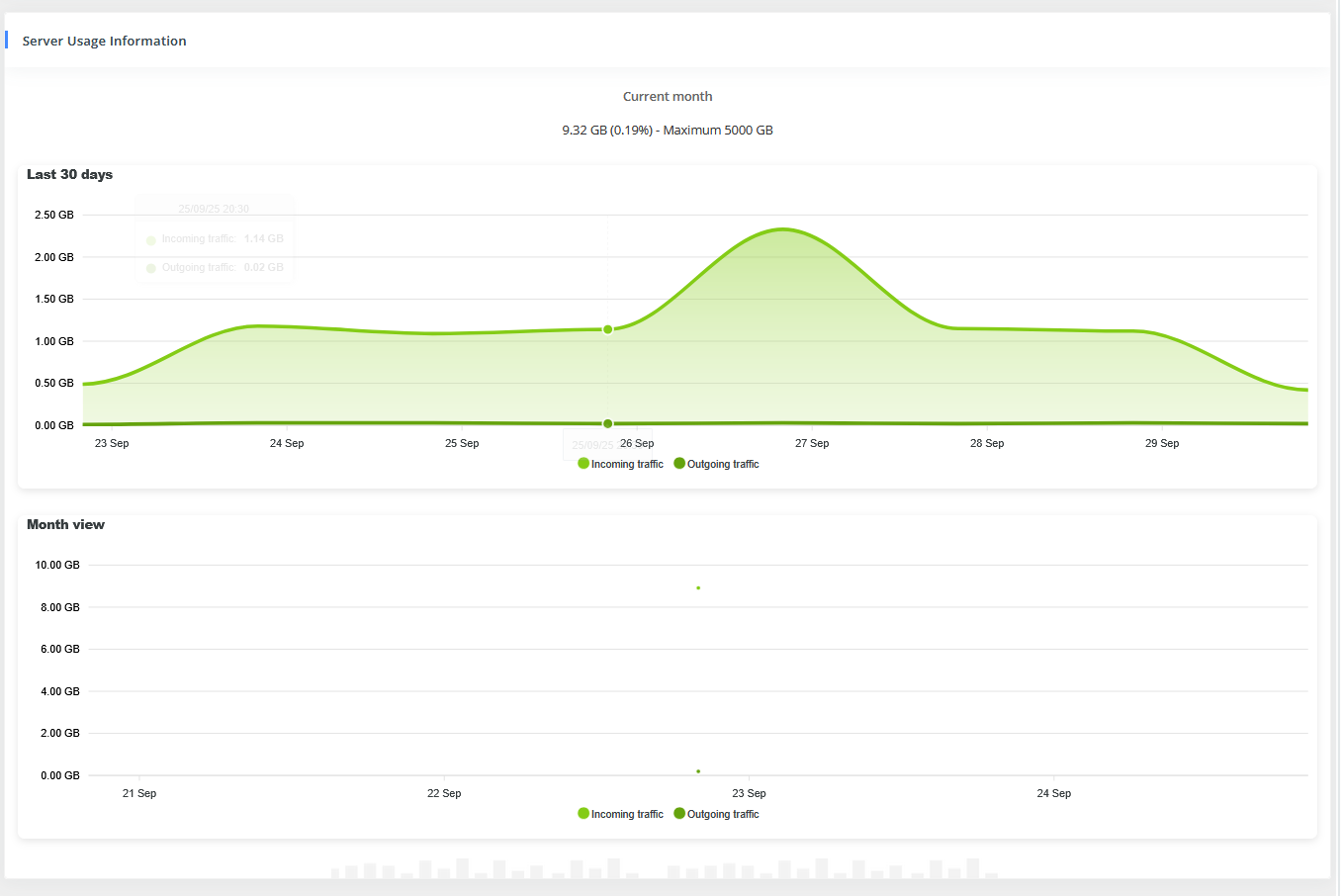Toggle Incoming traffic legend in Month view chart

[620, 814]
